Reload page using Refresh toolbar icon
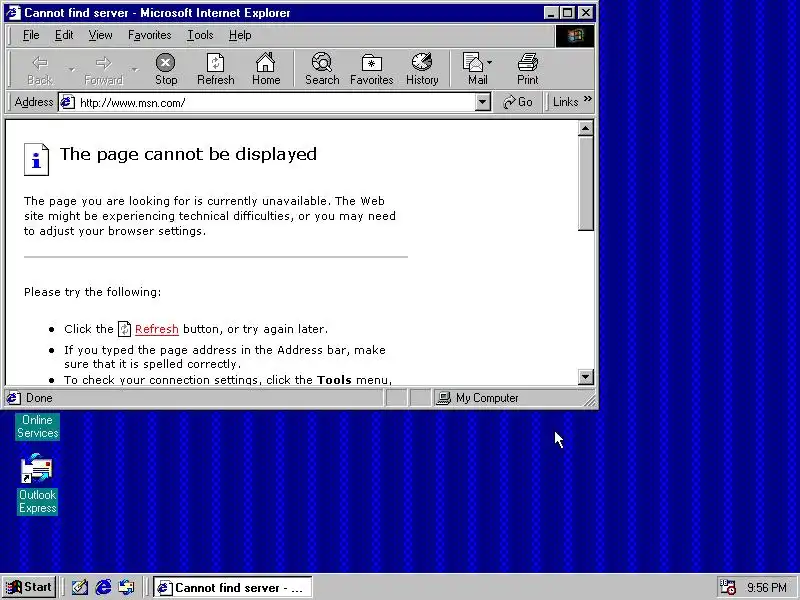Viewport: 800px width, 600px height. coord(216,69)
